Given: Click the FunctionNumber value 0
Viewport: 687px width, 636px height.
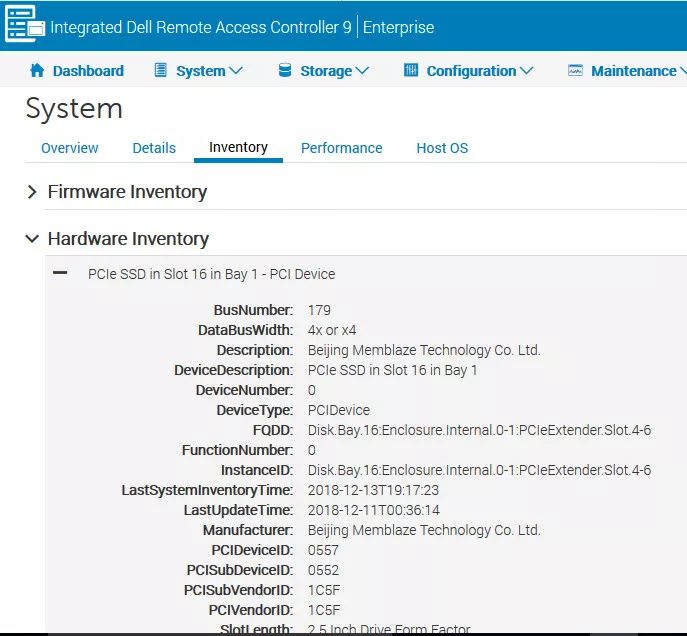Looking at the screenshot, I should [312, 450].
